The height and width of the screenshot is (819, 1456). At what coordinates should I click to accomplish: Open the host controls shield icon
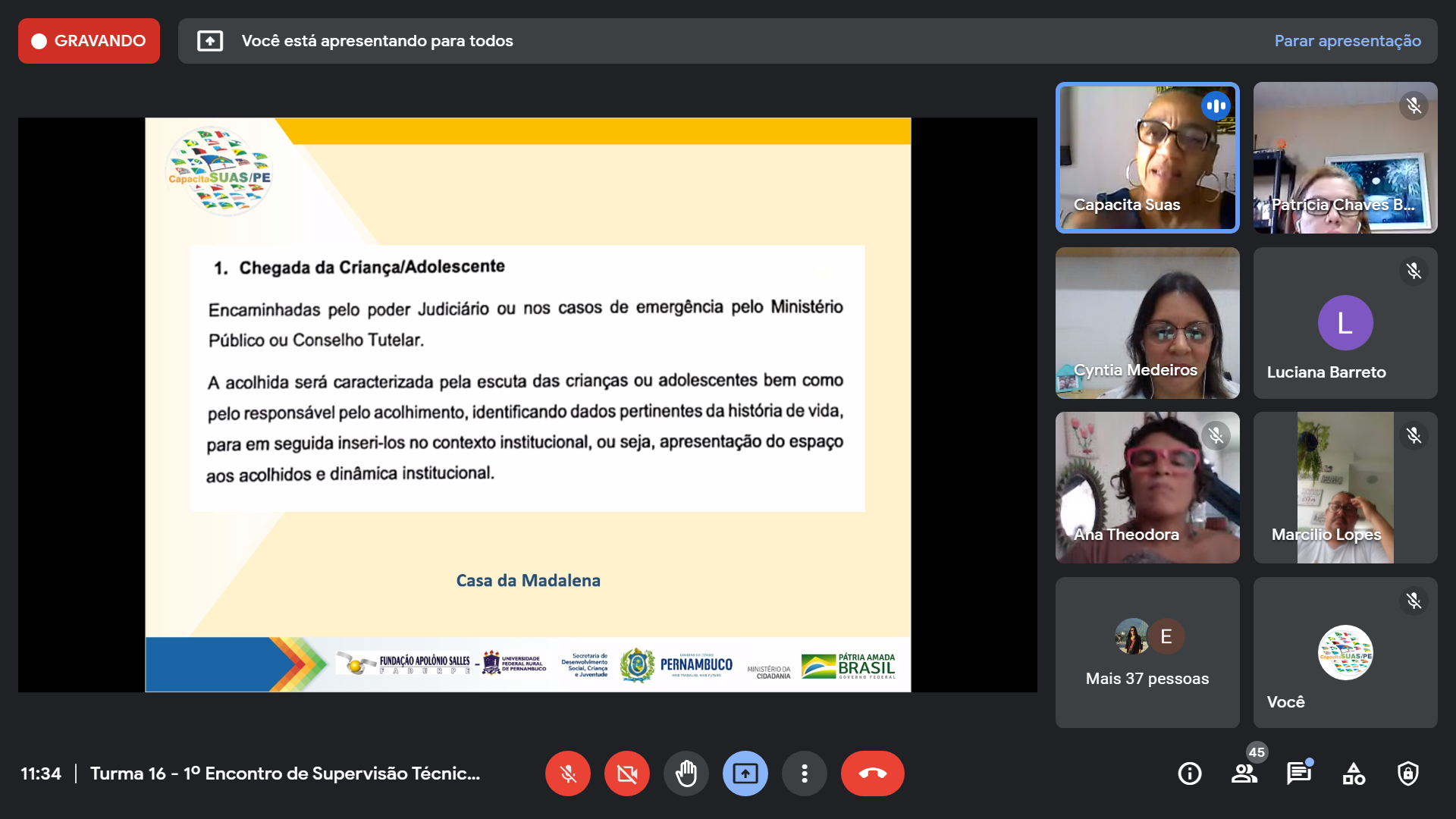pyautogui.click(x=1408, y=773)
